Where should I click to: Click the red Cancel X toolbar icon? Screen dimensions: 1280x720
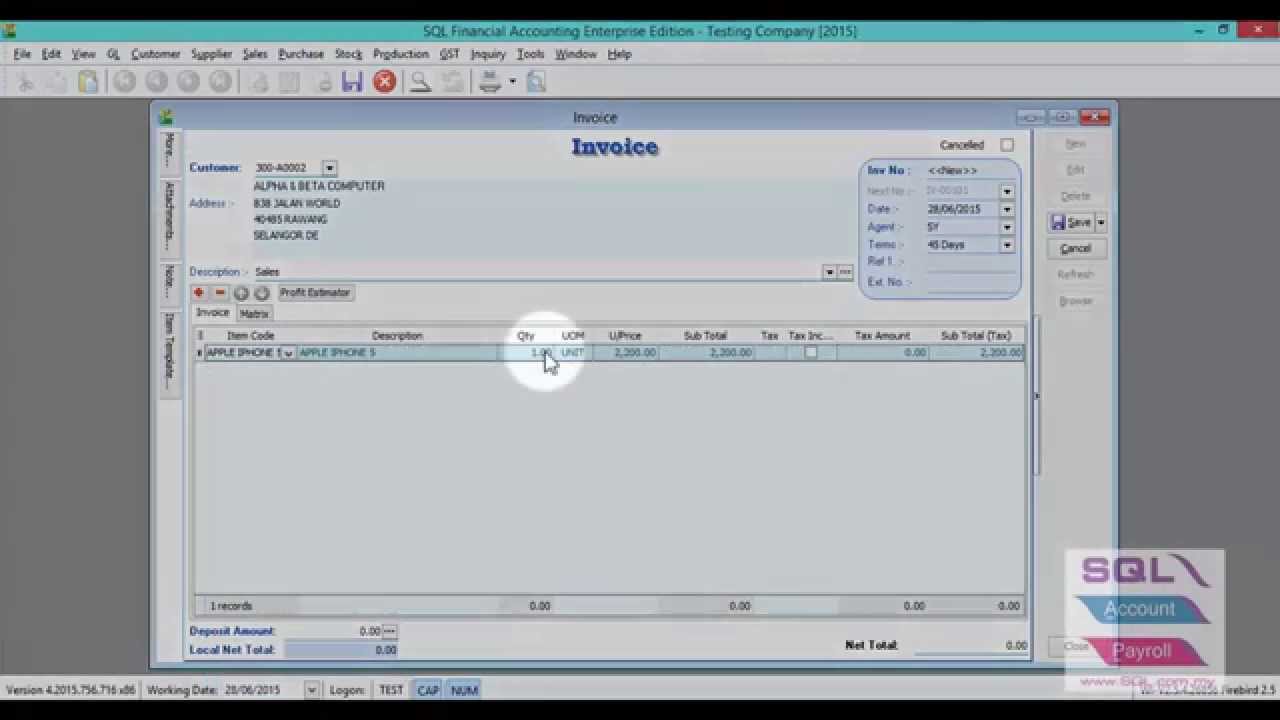tap(385, 82)
